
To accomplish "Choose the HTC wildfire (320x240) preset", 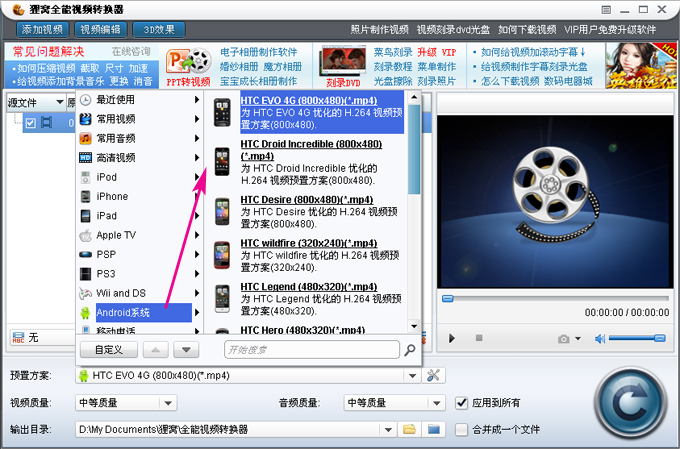I will [x=320, y=255].
